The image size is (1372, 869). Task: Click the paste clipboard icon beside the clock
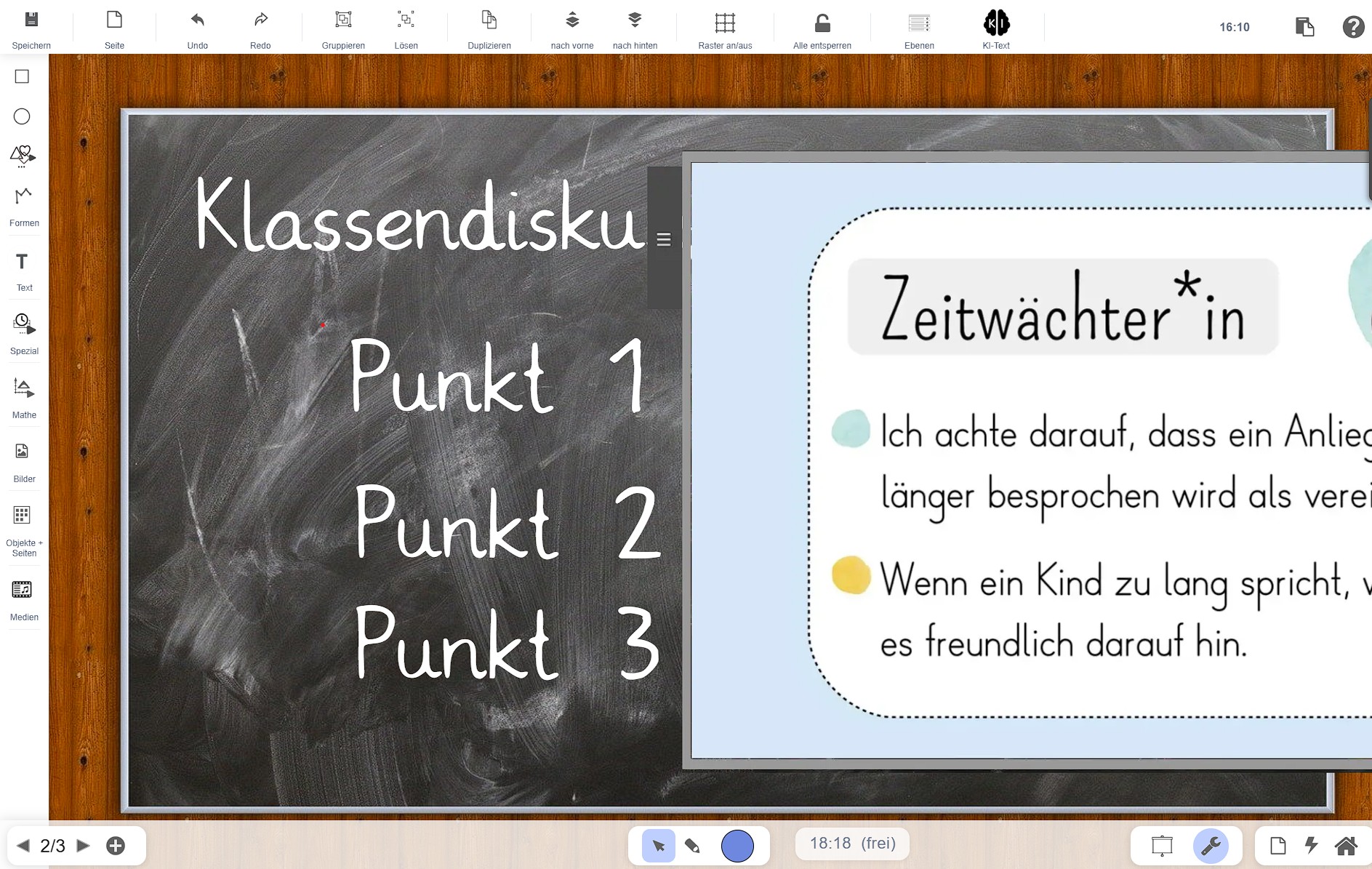[1305, 27]
